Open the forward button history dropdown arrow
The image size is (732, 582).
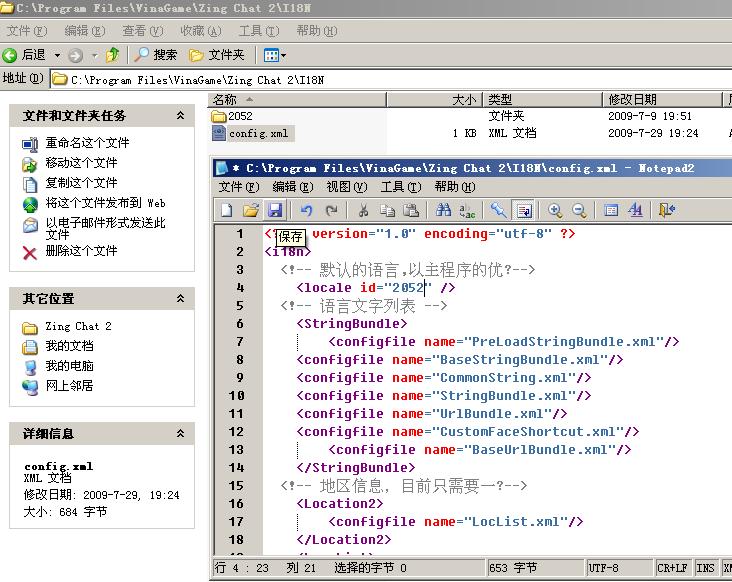point(95,56)
